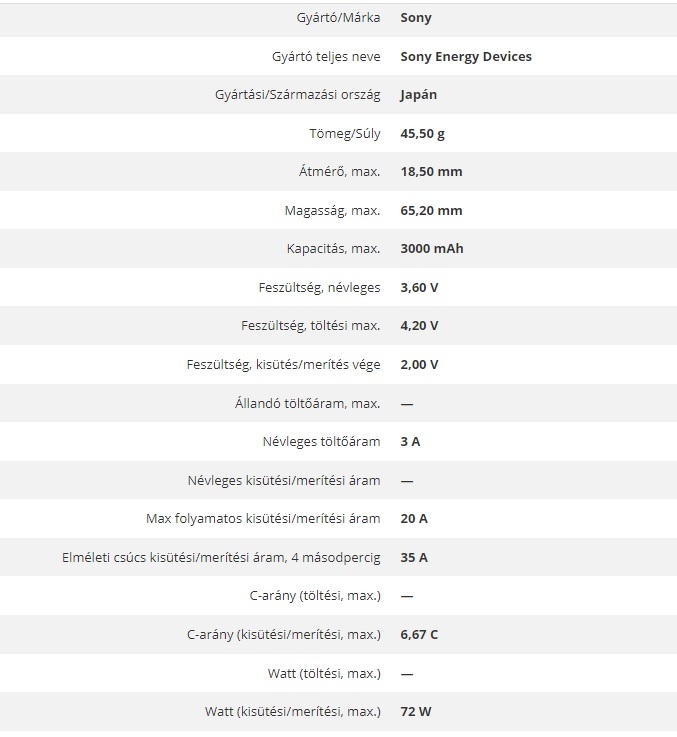
Task: Click the '65,20 mm' height value
Action: (x=431, y=210)
